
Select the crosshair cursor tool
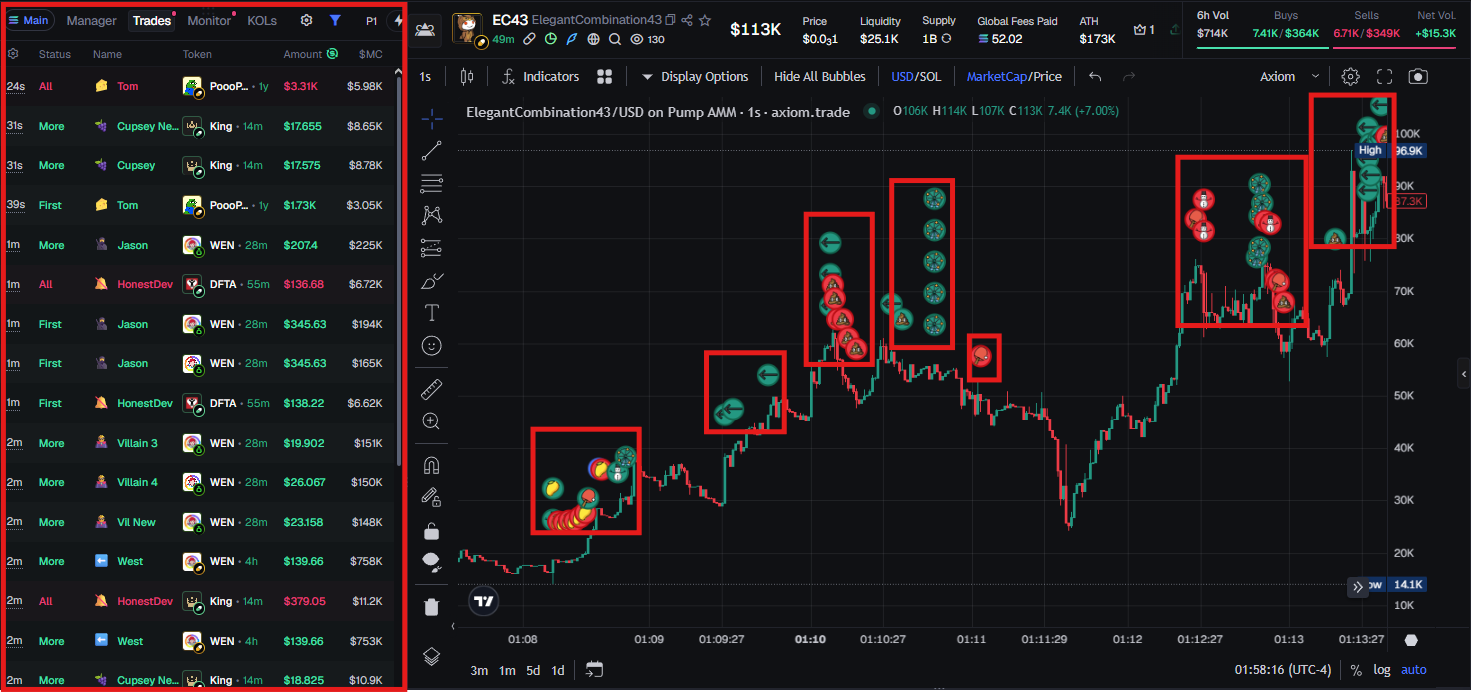(432, 119)
